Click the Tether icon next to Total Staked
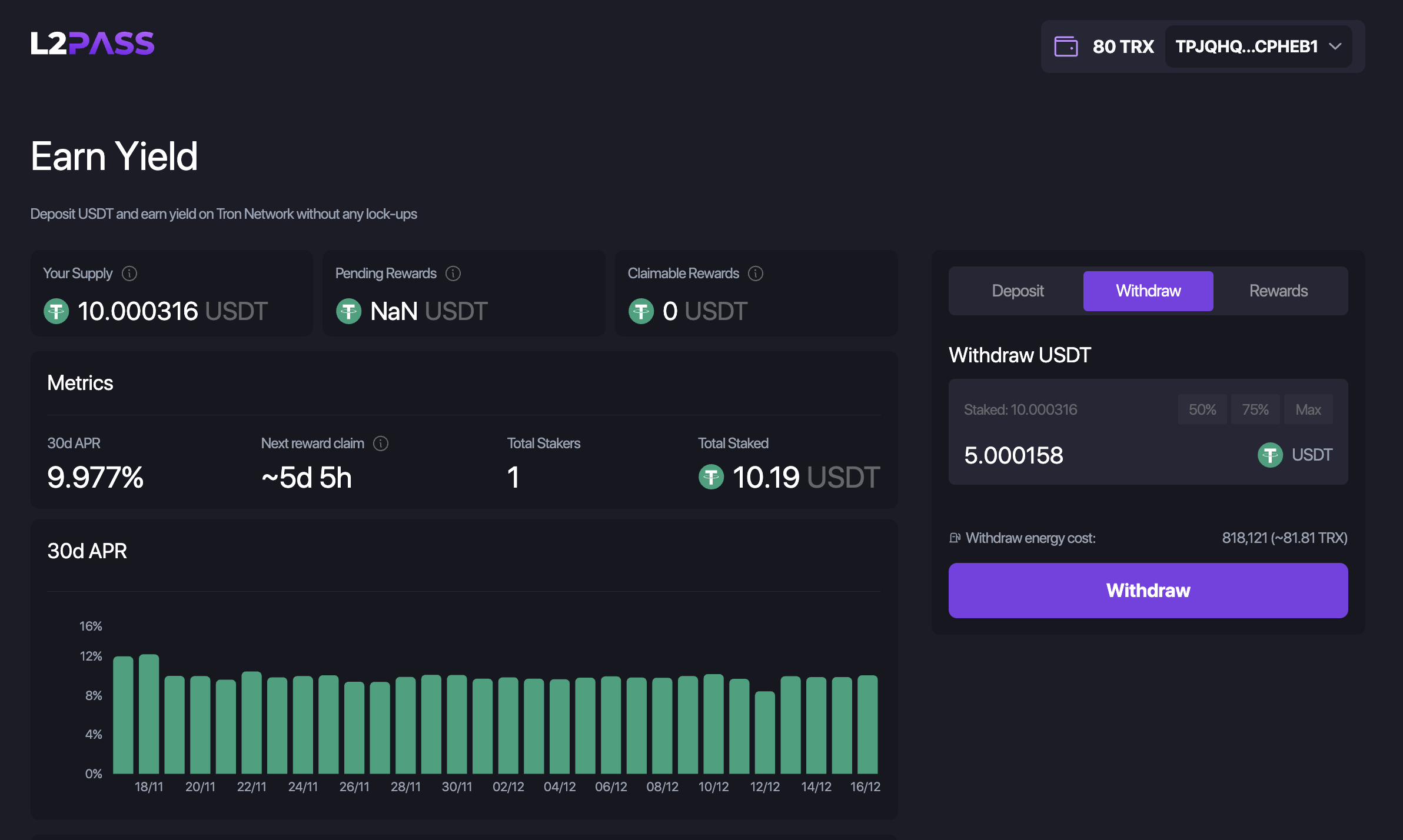 click(712, 478)
